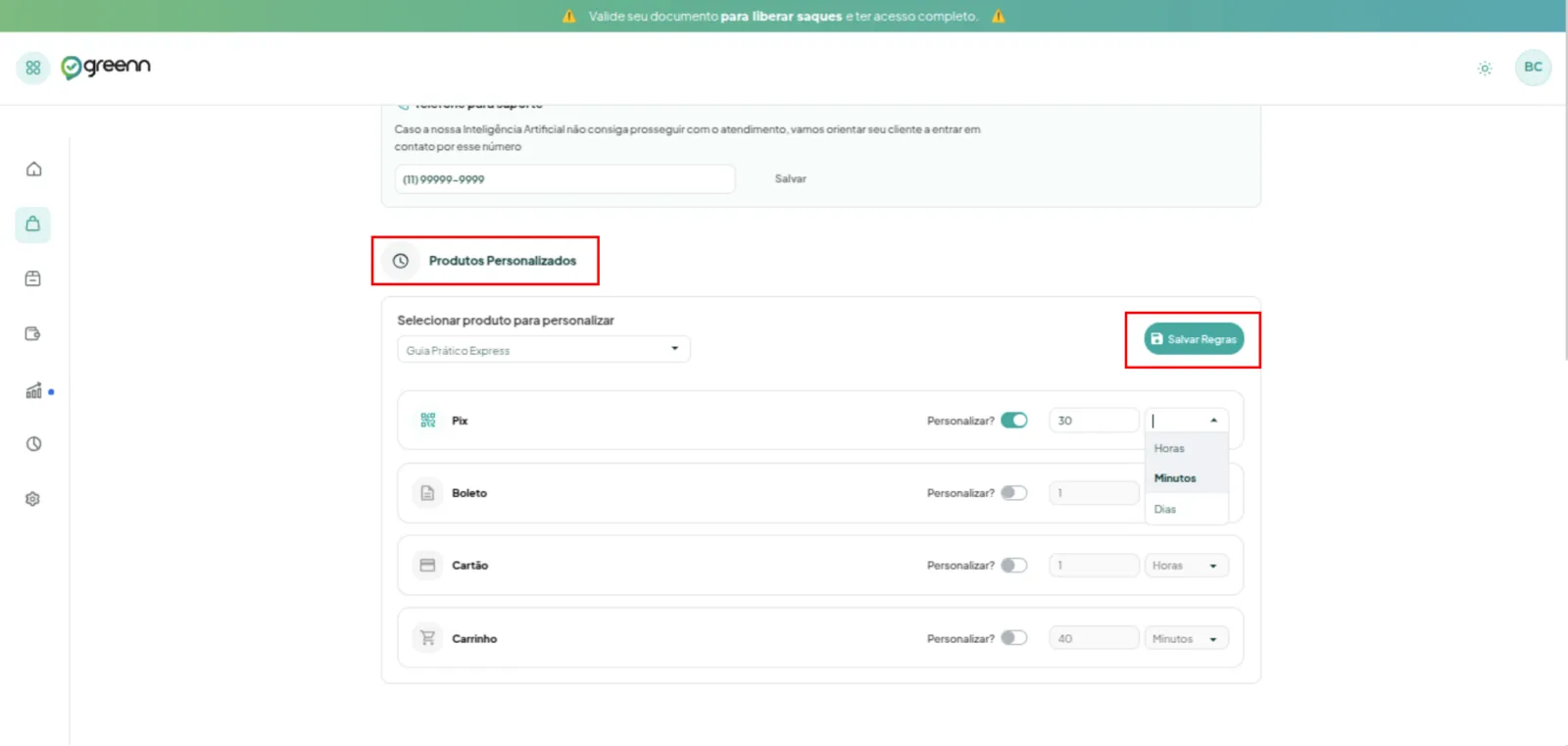The height and width of the screenshot is (746, 1568).
Task: Select Horas in the open dropdown list
Action: pos(1187,449)
